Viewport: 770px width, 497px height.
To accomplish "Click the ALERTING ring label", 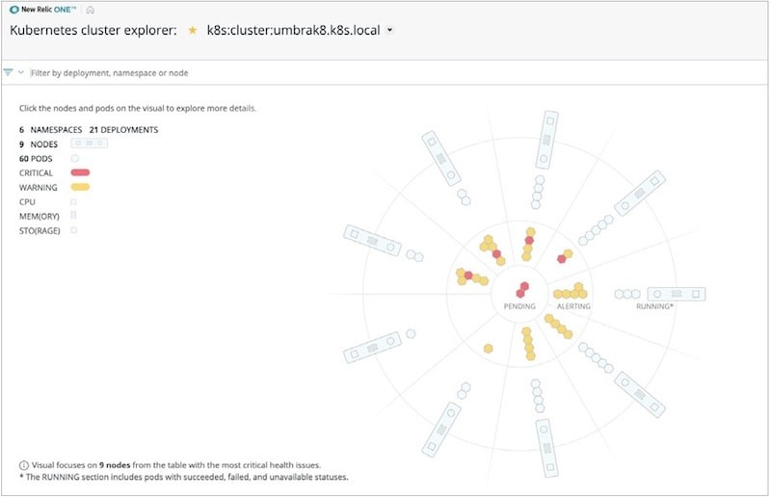I will 574,306.
